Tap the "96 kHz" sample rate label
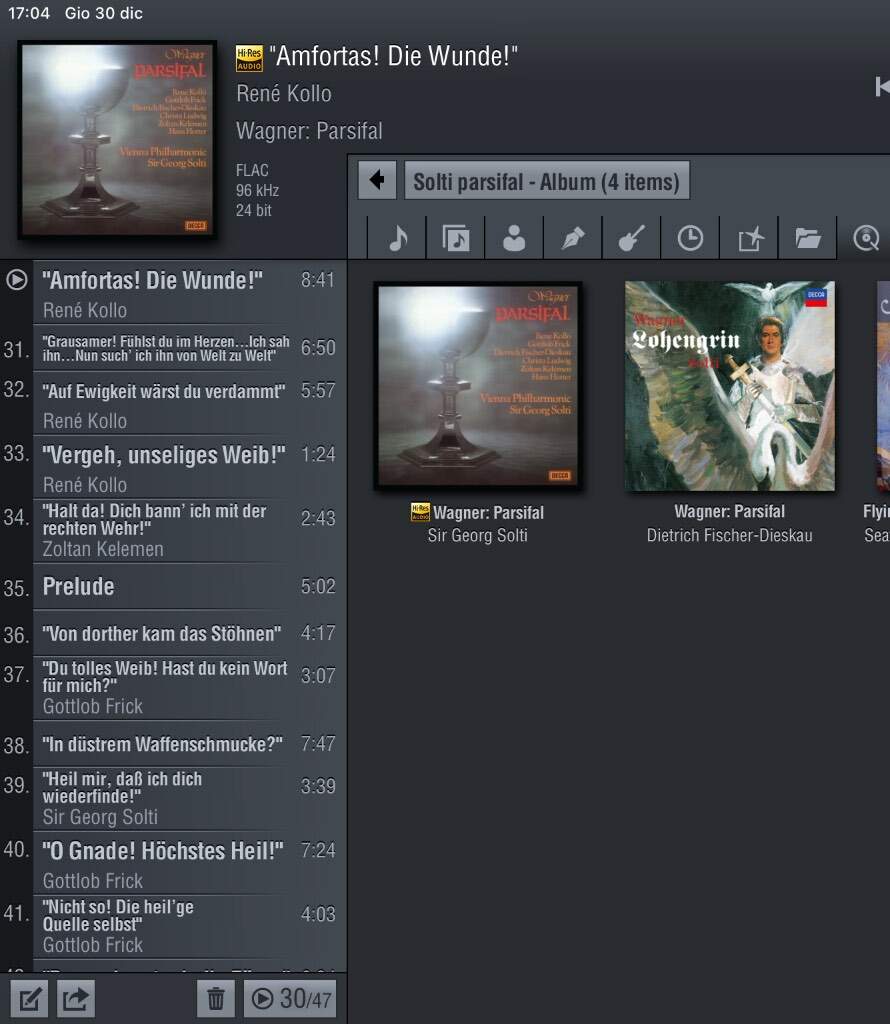Image resolution: width=890 pixels, height=1024 pixels. [x=257, y=191]
